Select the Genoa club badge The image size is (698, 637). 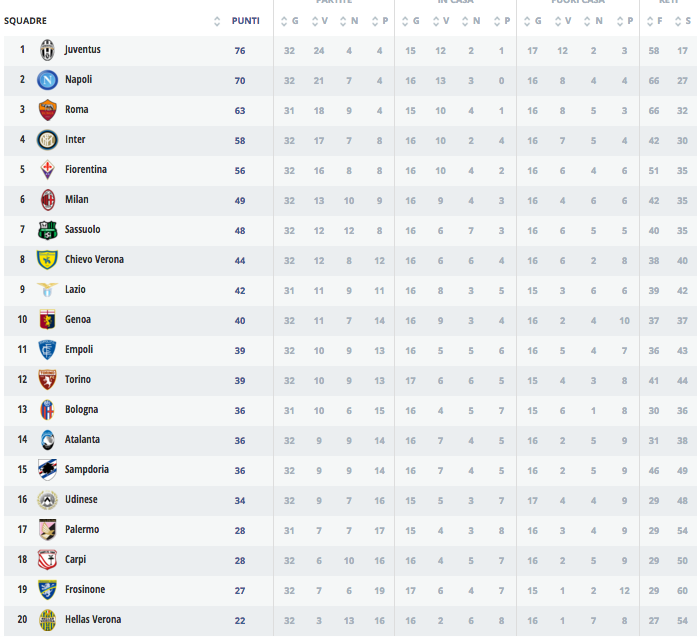coord(47,320)
